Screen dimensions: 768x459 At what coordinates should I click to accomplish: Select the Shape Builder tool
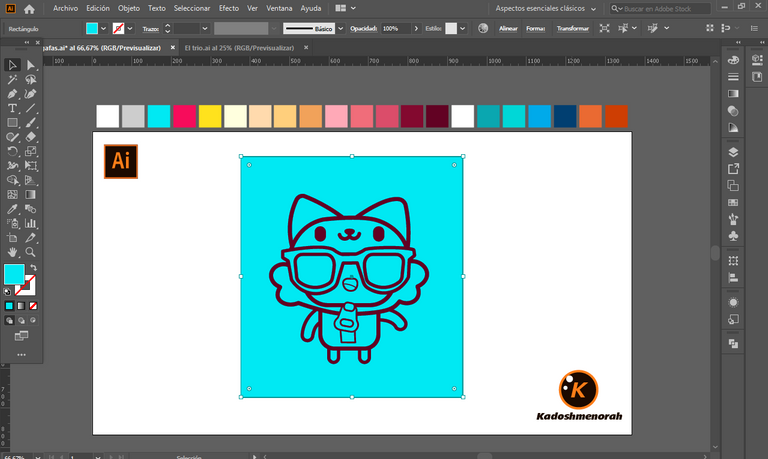[x=12, y=180]
